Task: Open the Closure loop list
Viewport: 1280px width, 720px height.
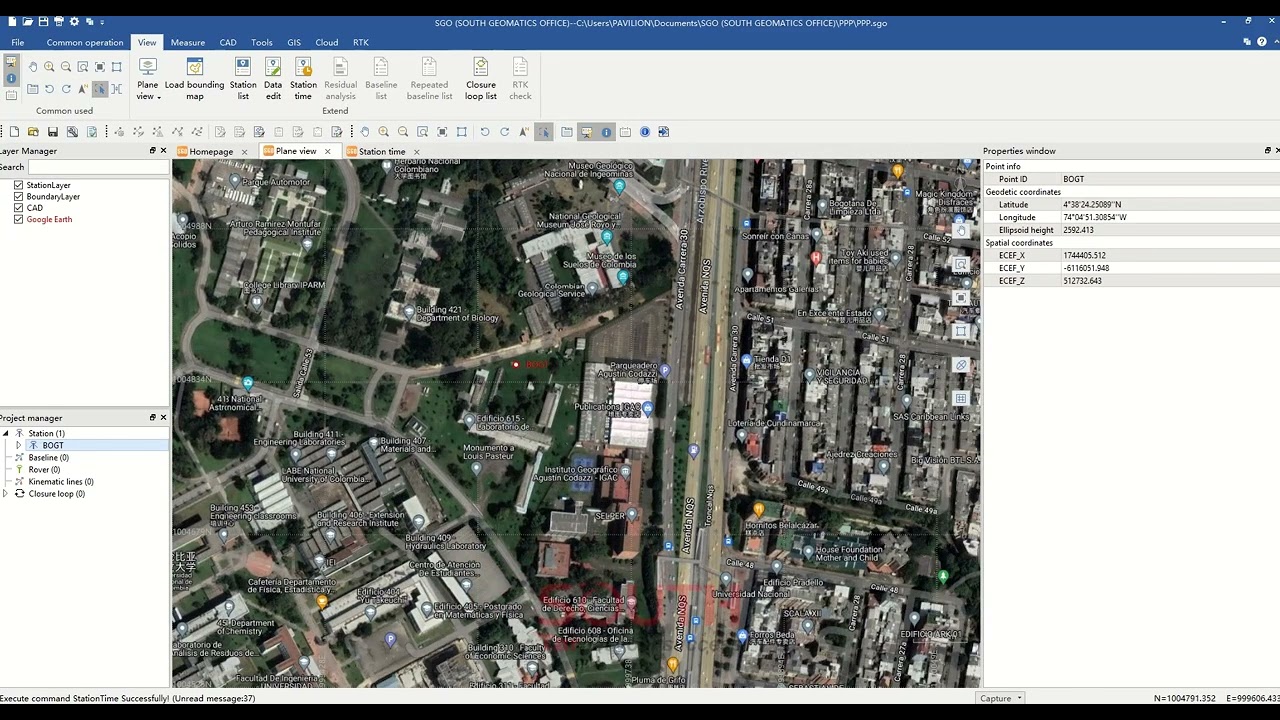Action: [x=481, y=78]
